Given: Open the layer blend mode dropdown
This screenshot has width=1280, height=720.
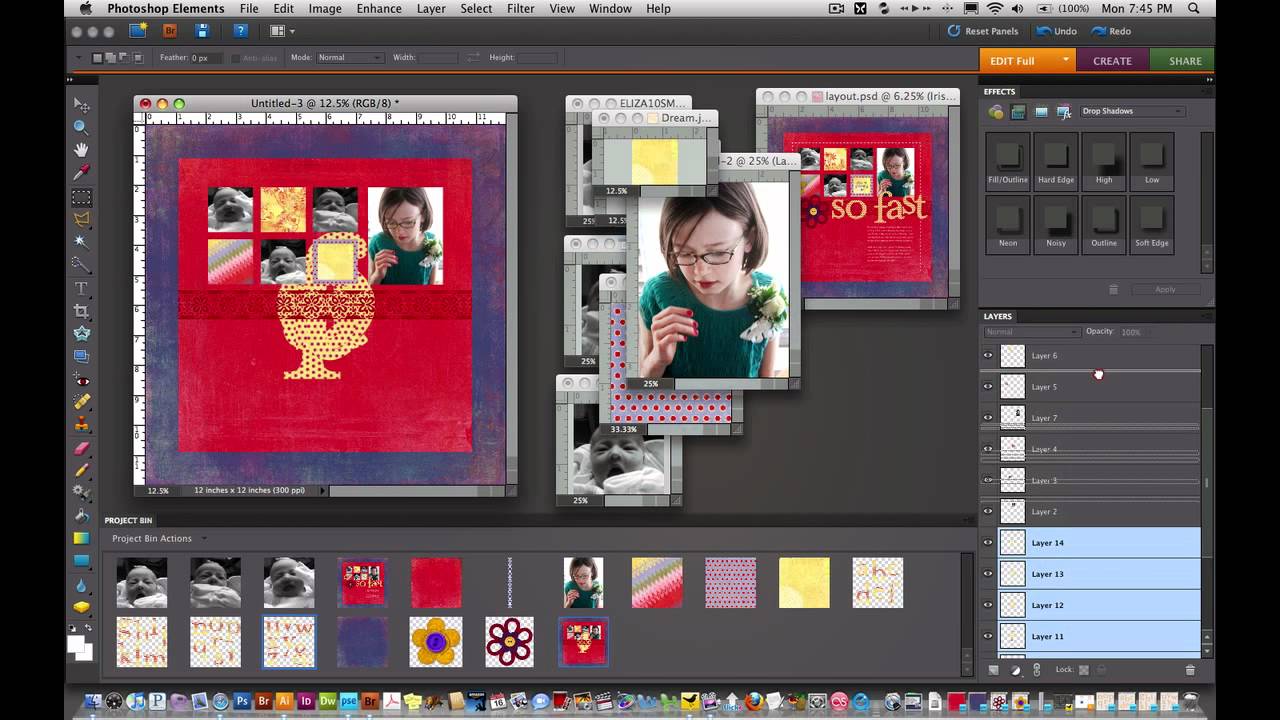Looking at the screenshot, I should tap(1032, 332).
